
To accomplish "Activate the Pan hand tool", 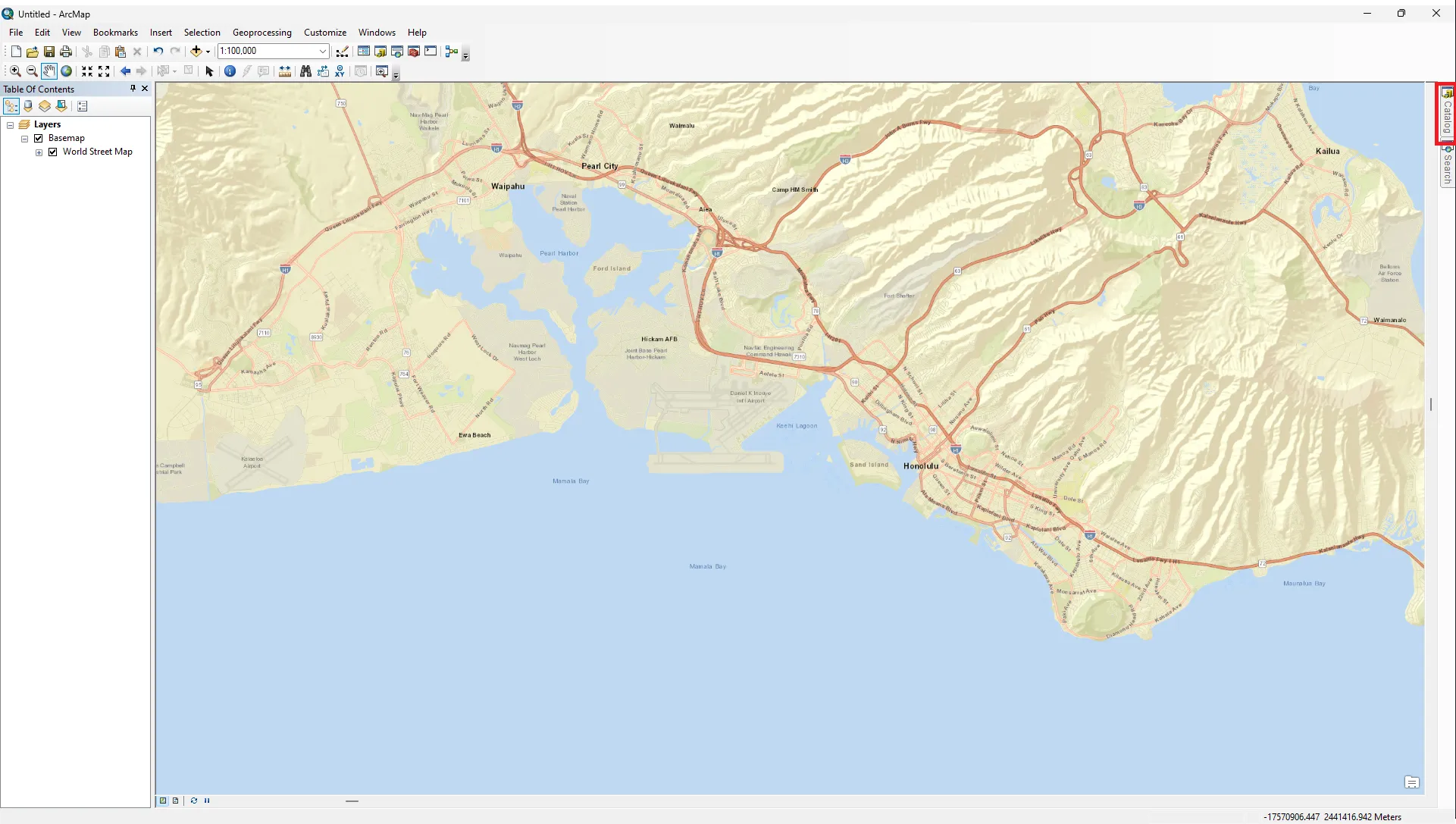I will tap(49, 71).
